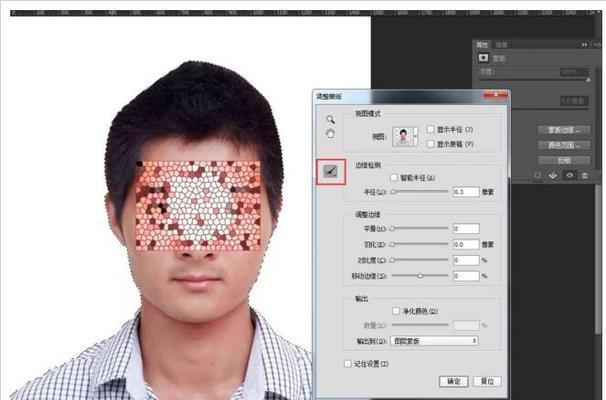
Task: Click 颜色范围... button in Properties panel
Action: click(x=564, y=145)
